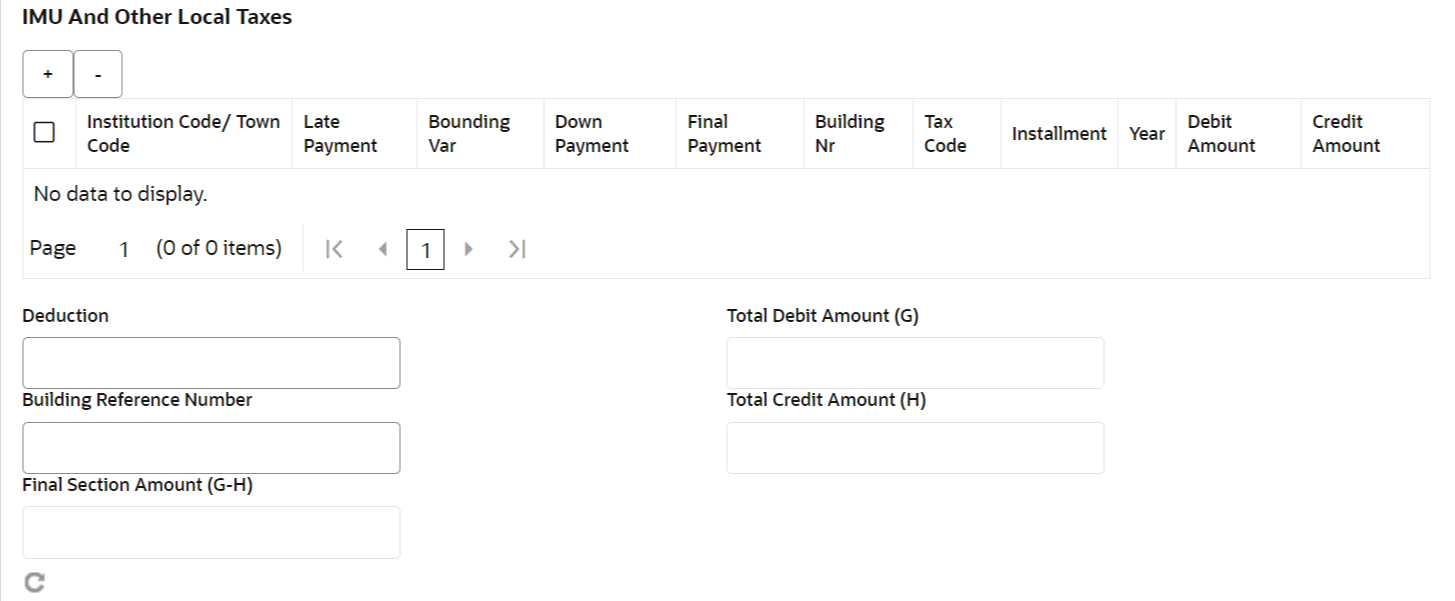This screenshot has width=1455, height=601.
Task: Click the Debit Amount column header
Action: (1221, 133)
